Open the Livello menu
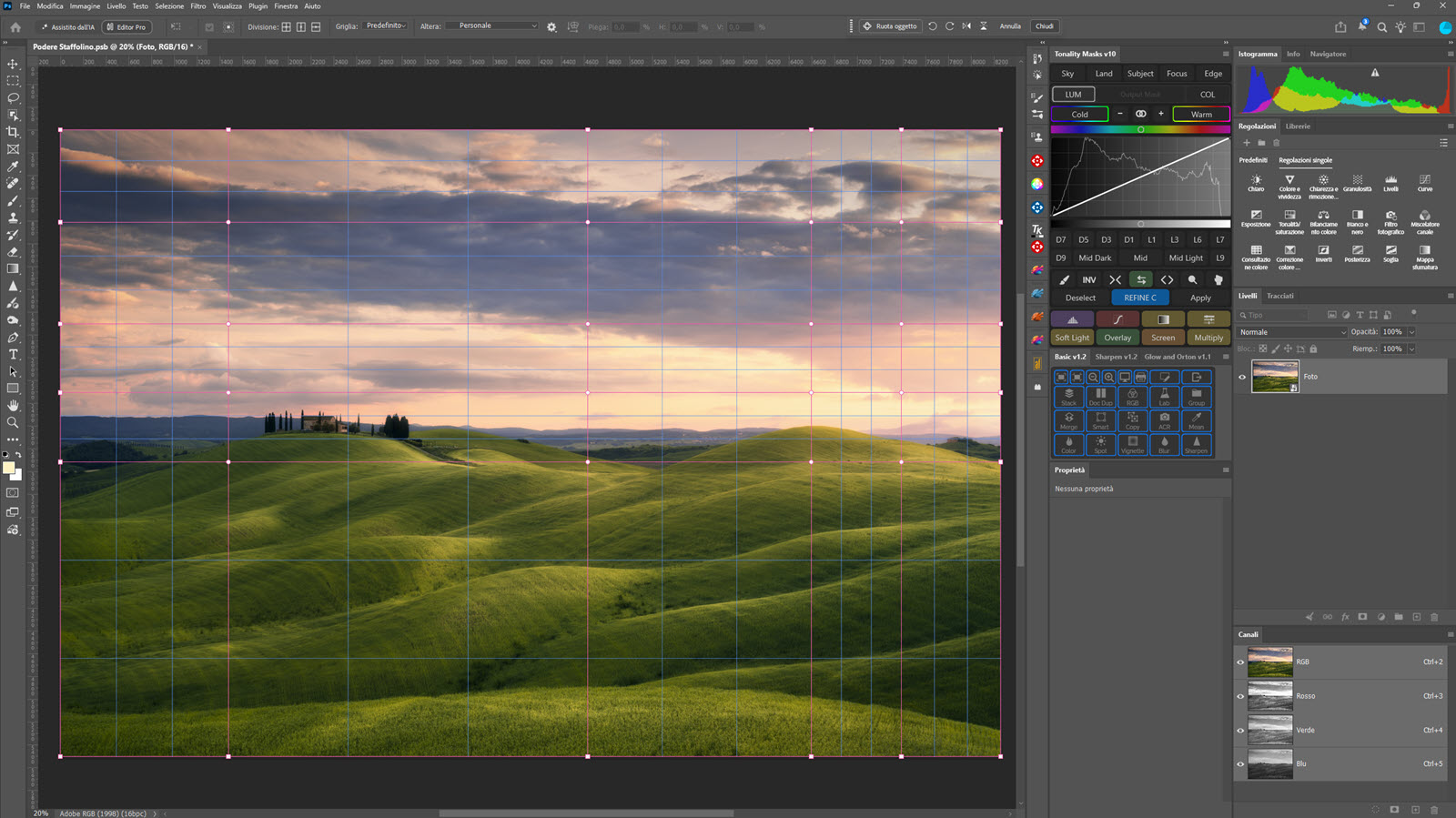 click(116, 6)
